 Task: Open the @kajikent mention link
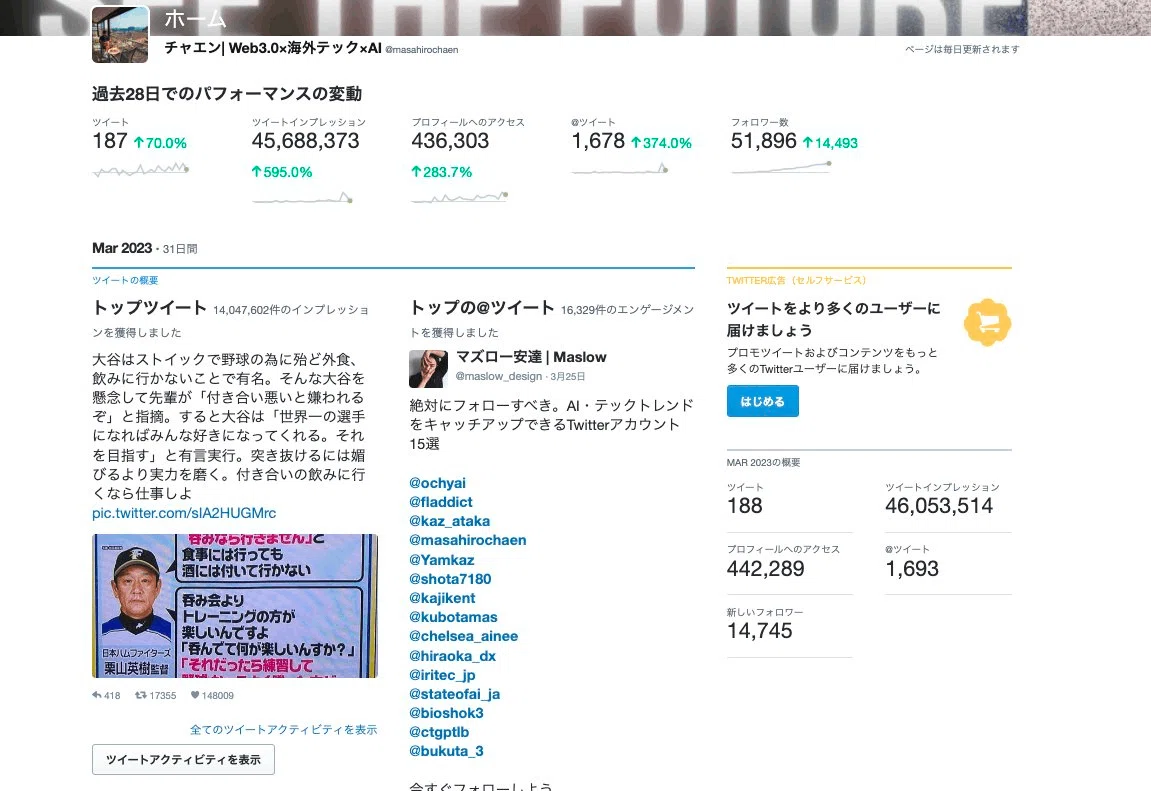coord(442,598)
